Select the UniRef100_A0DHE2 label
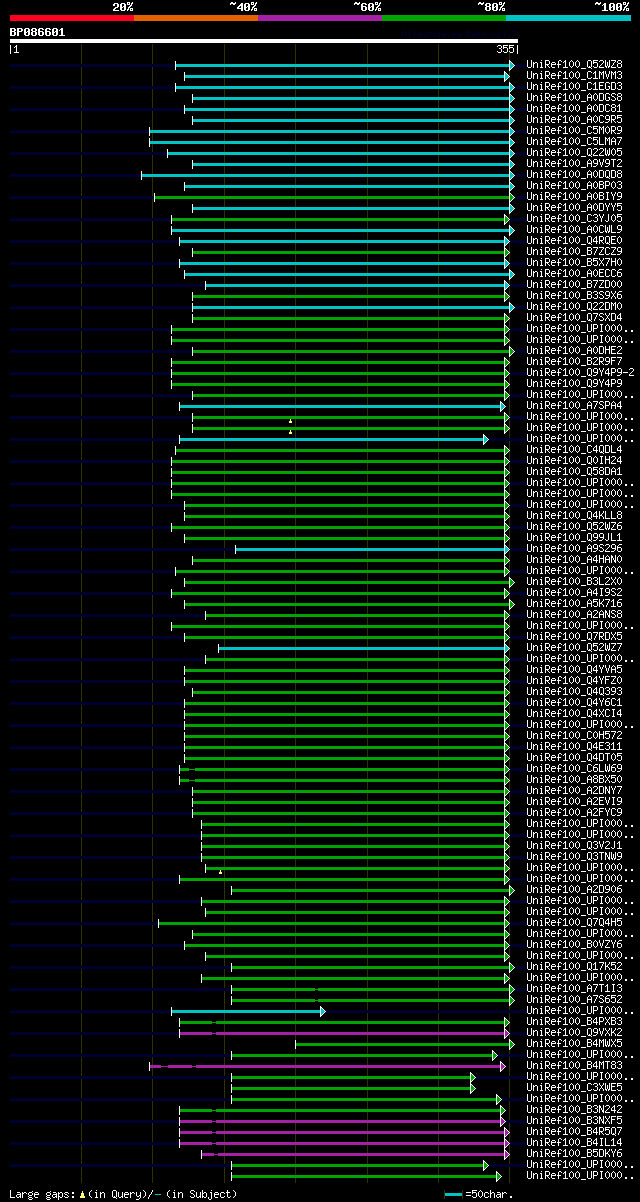 tap(574, 350)
